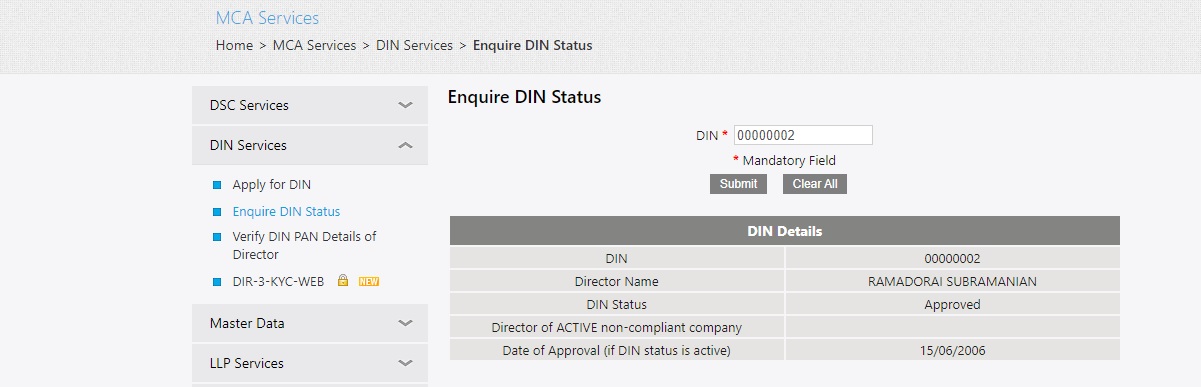
Task: Expand the Master Data section chevron
Action: [x=405, y=323]
